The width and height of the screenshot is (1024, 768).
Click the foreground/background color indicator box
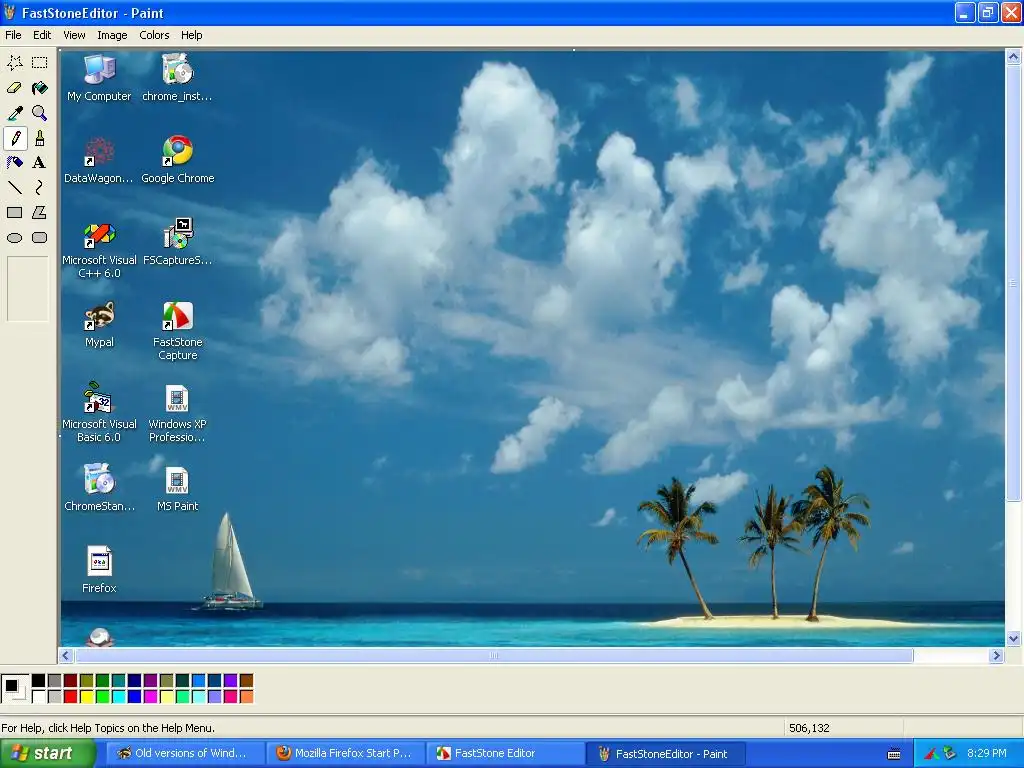pos(14,688)
